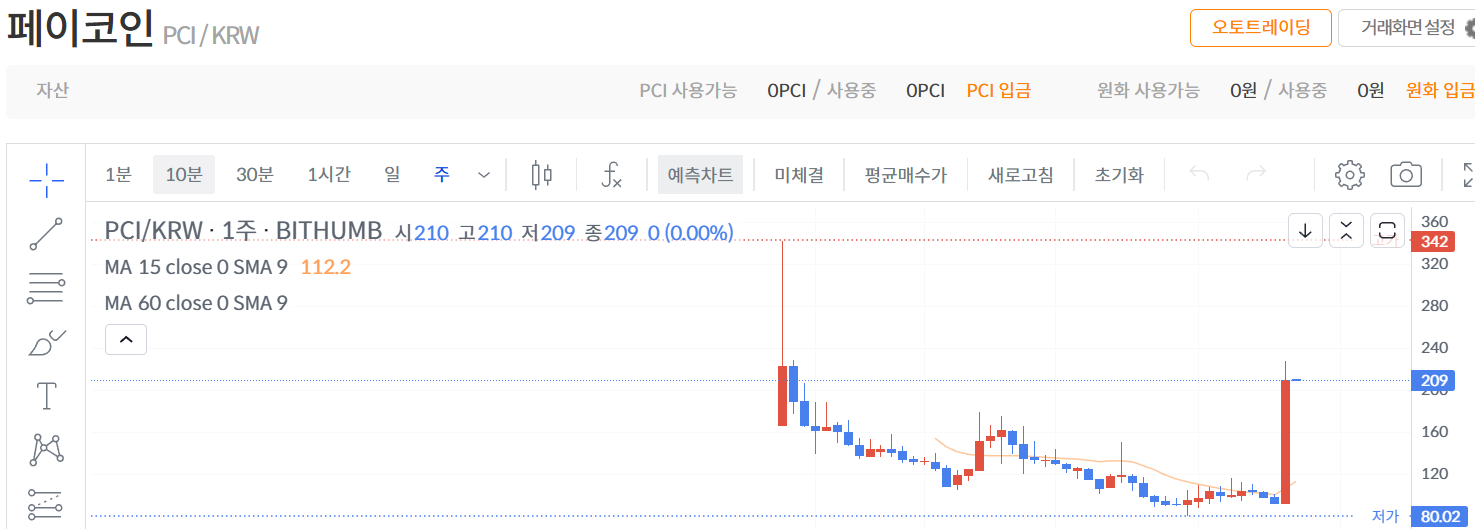Viewport: 1477px width, 531px height.
Task: Open the horizontal lines Fibonacci tool
Action: [46, 289]
